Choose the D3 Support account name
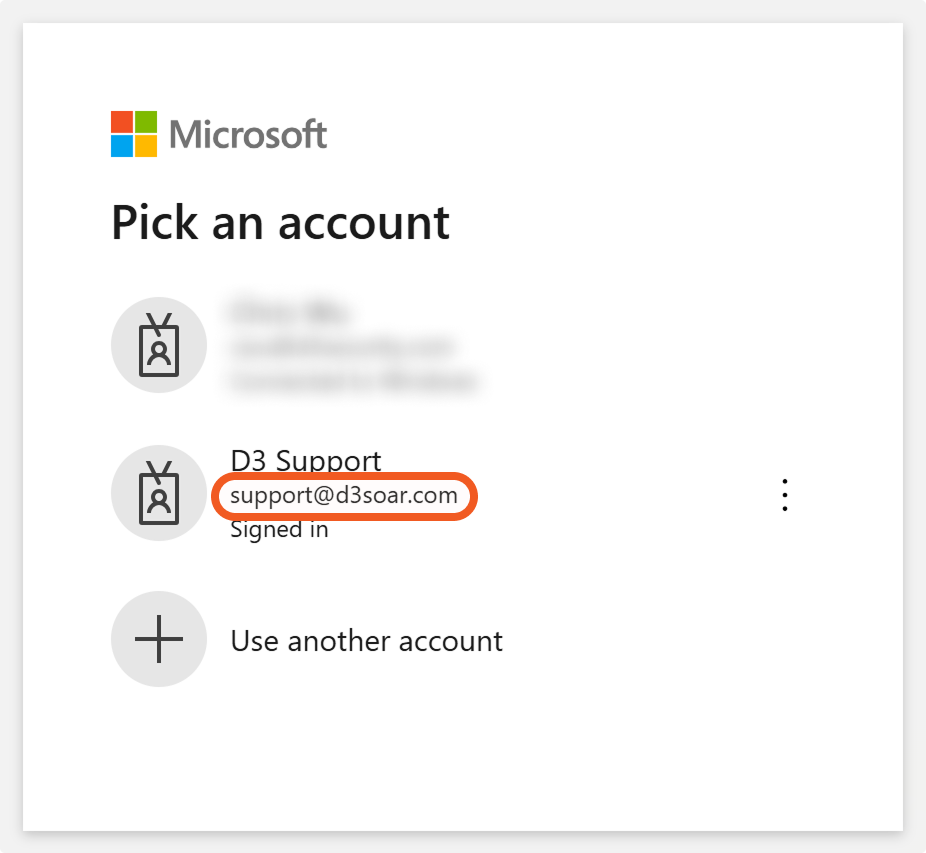This screenshot has height=853, width=926. click(x=305, y=461)
